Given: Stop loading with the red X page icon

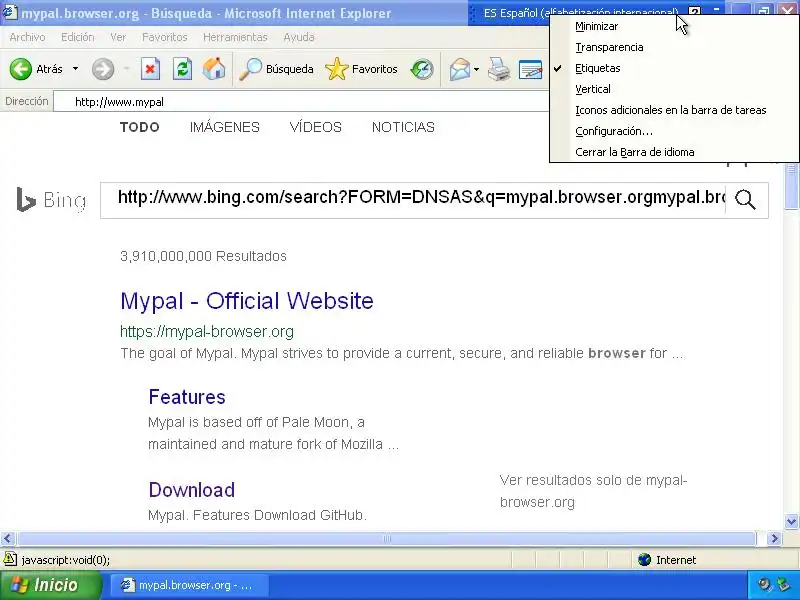Looking at the screenshot, I should [x=150, y=69].
